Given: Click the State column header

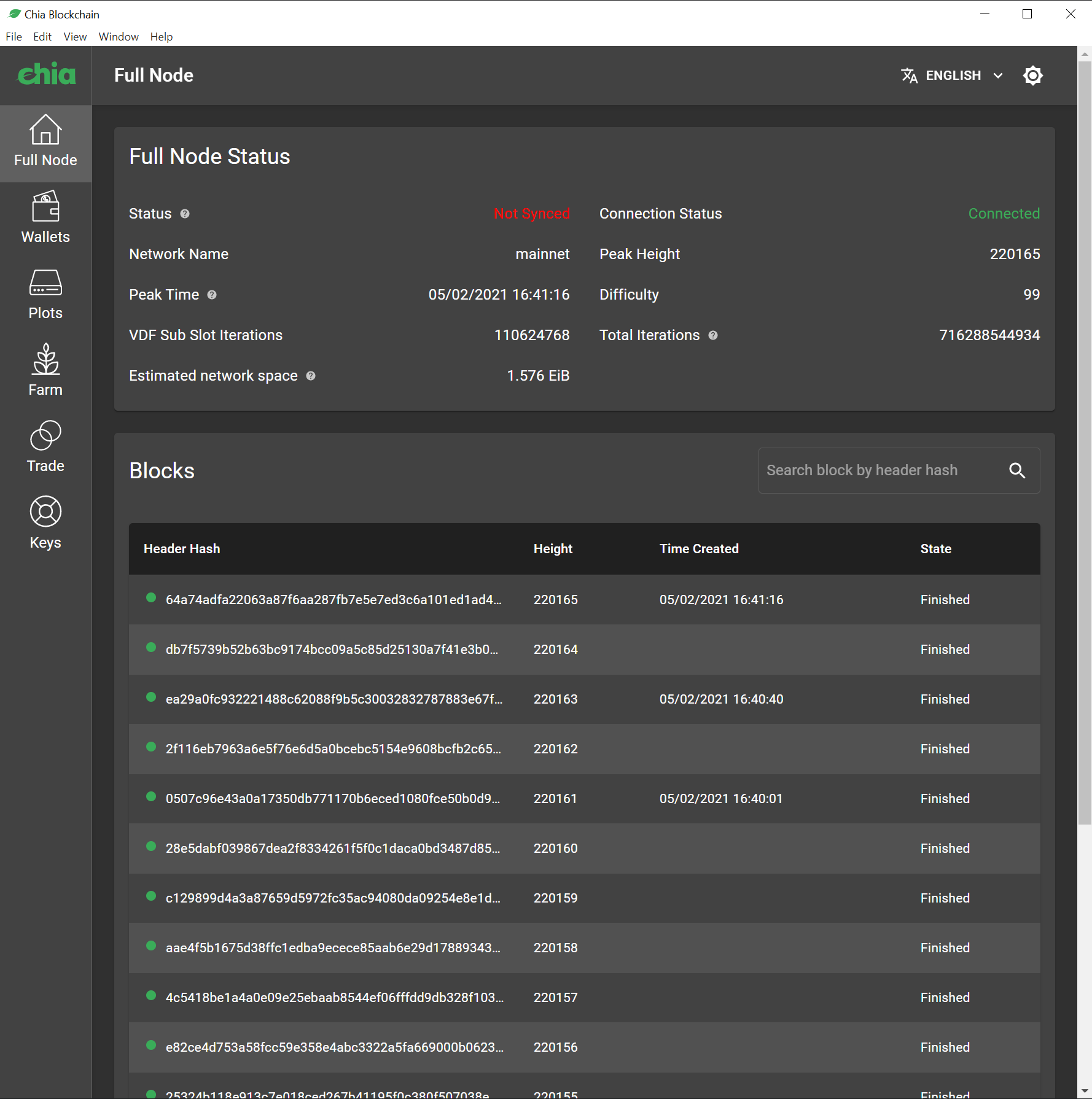Looking at the screenshot, I should click(935, 549).
